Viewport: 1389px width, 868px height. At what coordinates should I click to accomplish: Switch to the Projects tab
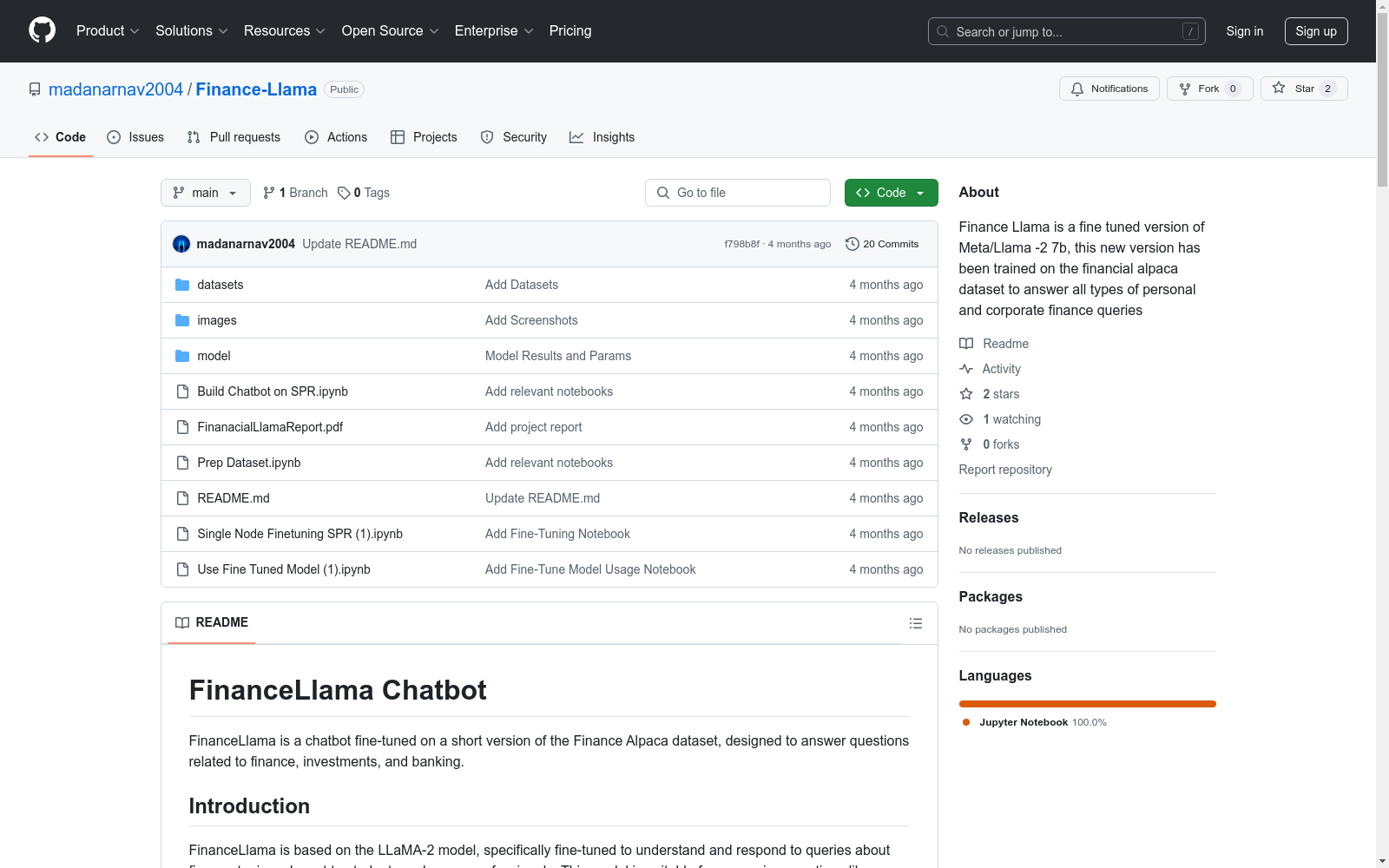tap(424, 137)
